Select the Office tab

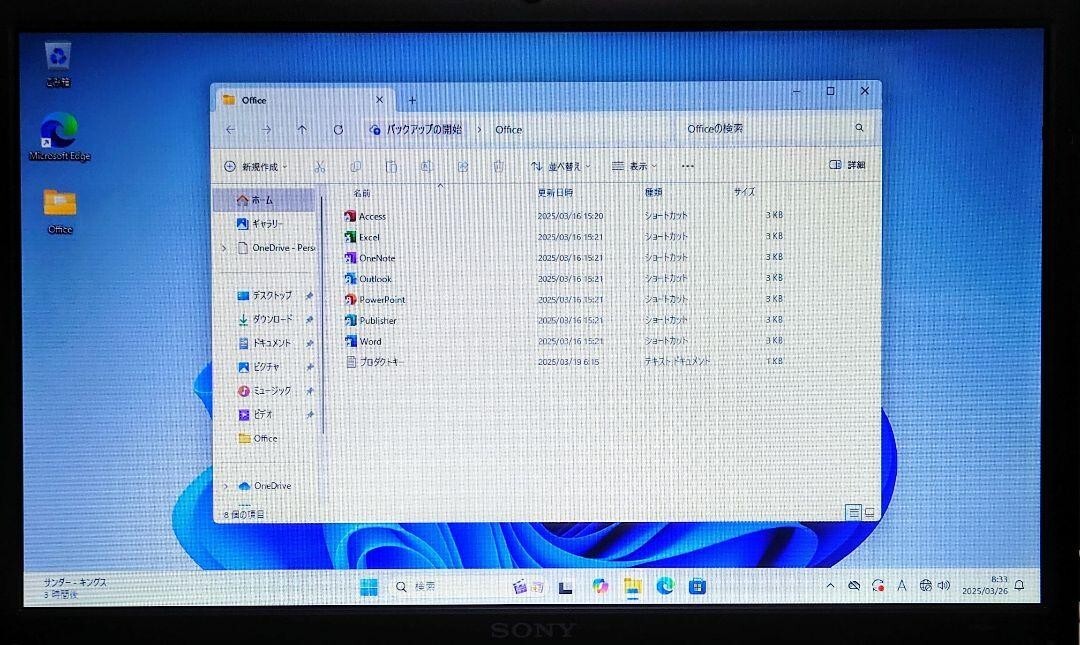tap(303, 100)
